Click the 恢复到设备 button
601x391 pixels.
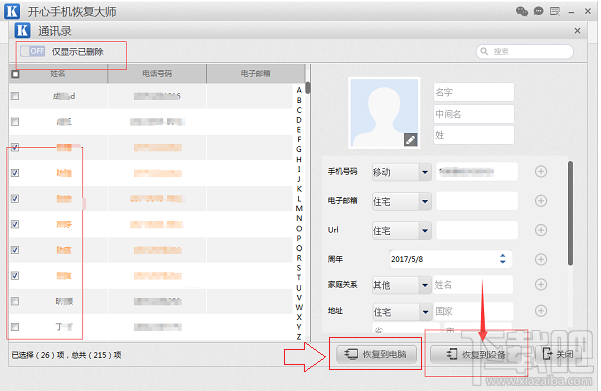tap(475, 354)
